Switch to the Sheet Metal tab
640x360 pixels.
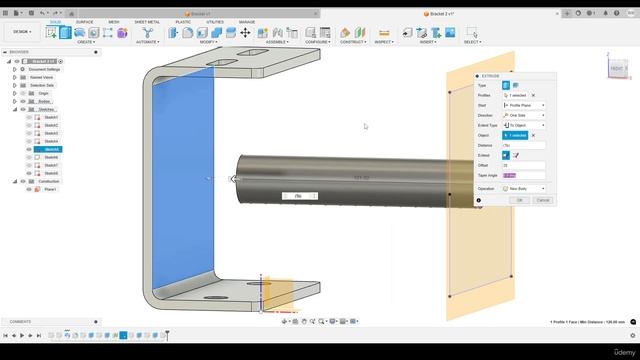pyautogui.click(x=147, y=22)
